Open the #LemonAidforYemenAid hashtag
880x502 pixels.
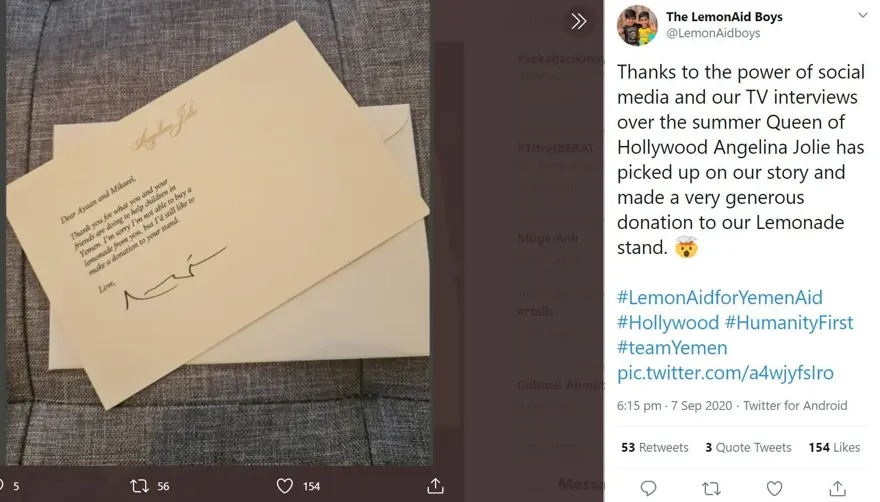click(720, 298)
